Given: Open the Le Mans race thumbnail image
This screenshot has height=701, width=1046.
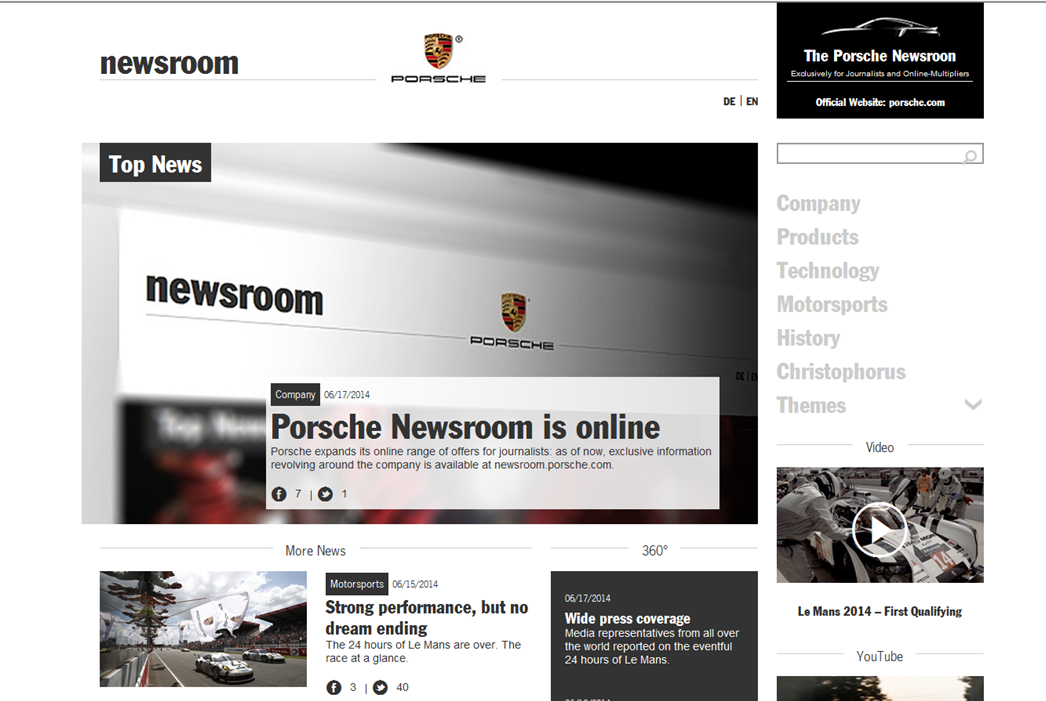Looking at the screenshot, I should pos(203,629).
